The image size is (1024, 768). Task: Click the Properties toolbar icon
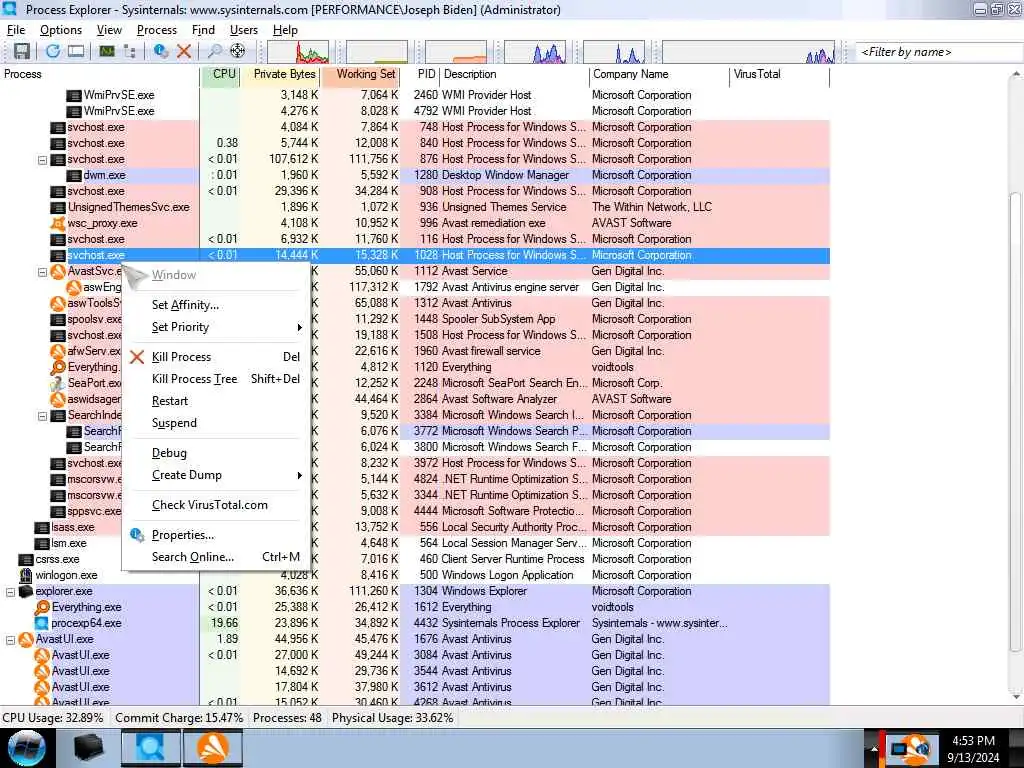pyautogui.click(x=161, y=51)
